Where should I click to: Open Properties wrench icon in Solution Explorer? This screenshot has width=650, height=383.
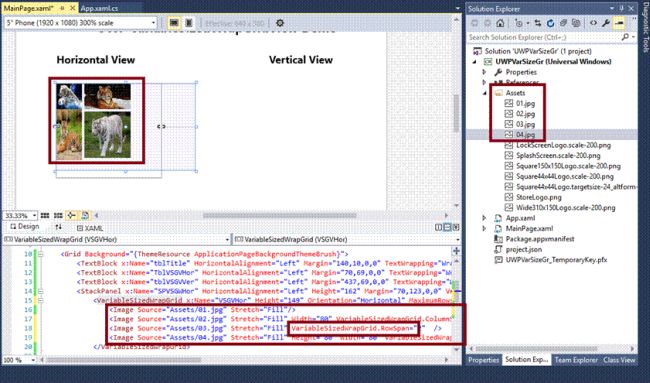606,23
